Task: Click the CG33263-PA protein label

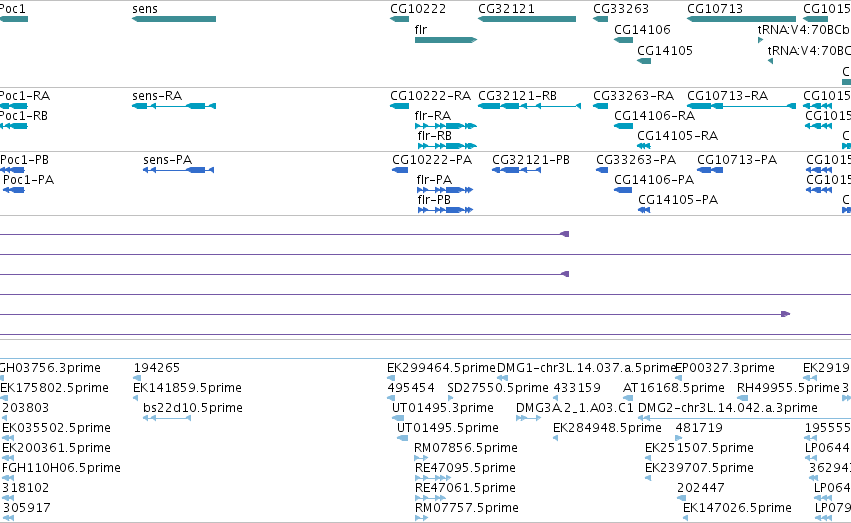Action: (x=636, y=160)
